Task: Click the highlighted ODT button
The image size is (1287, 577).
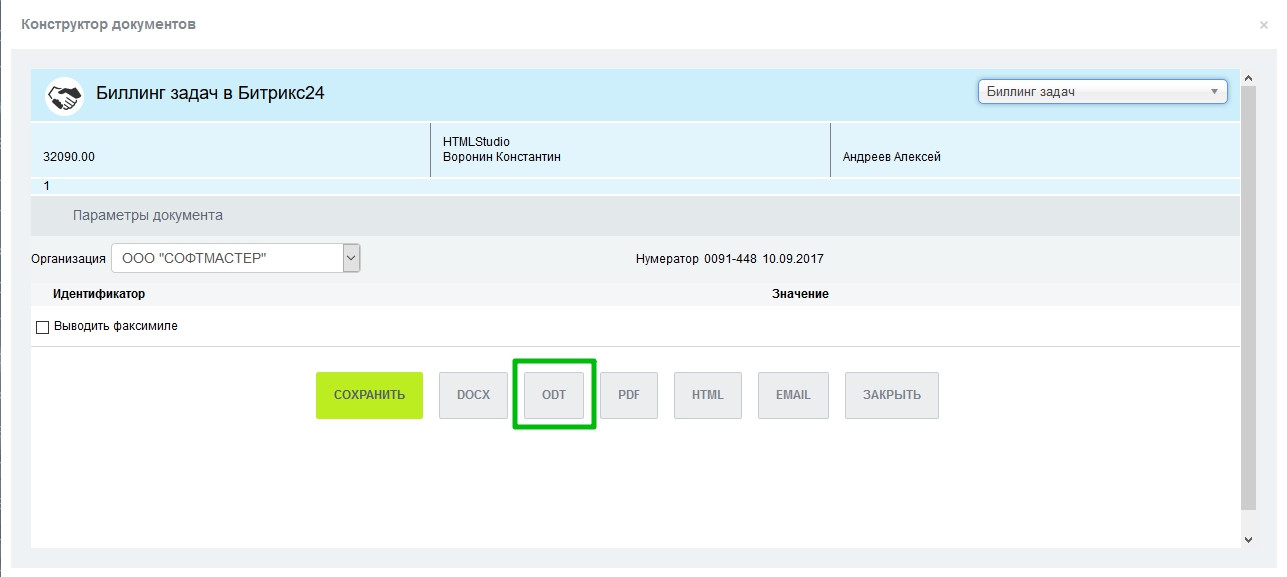Action: point(554,395)
